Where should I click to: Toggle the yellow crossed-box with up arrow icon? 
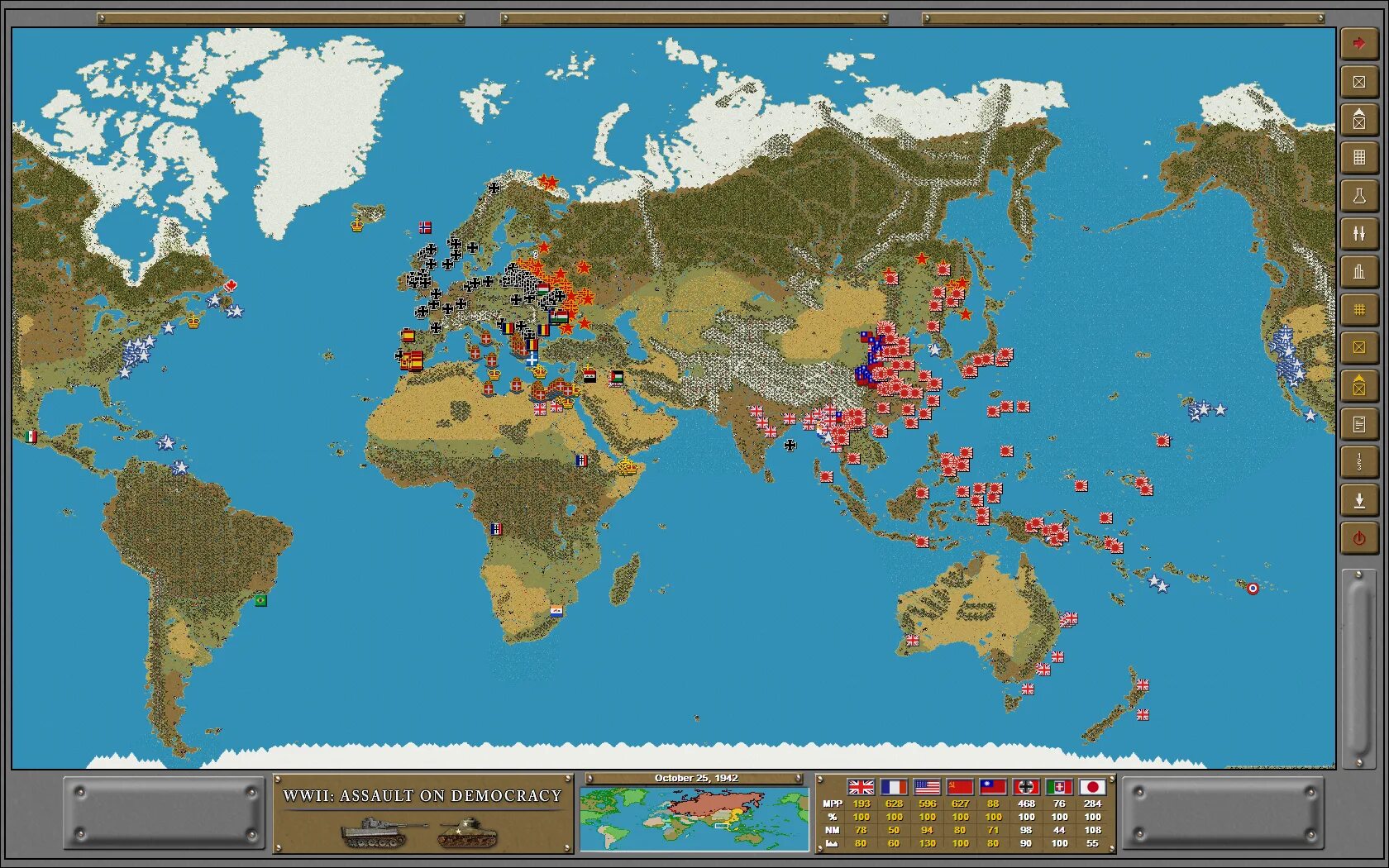[1358, 386]
